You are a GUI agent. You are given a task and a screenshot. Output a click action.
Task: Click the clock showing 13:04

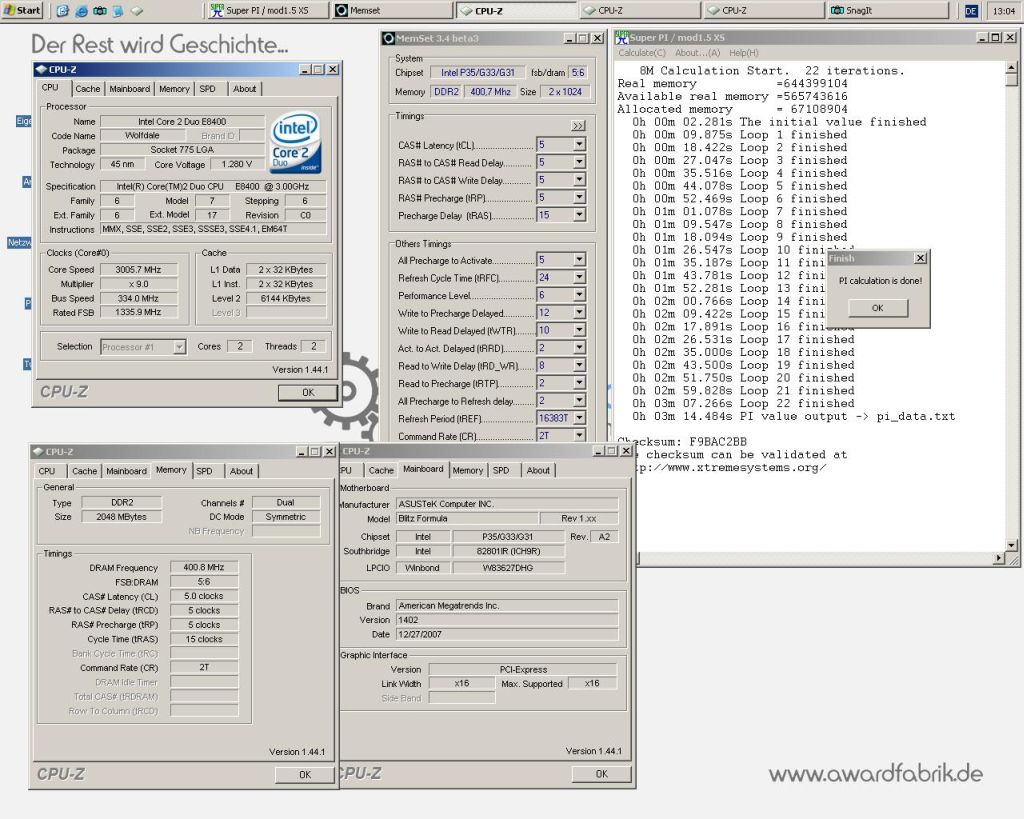(x=1004, y=11)
